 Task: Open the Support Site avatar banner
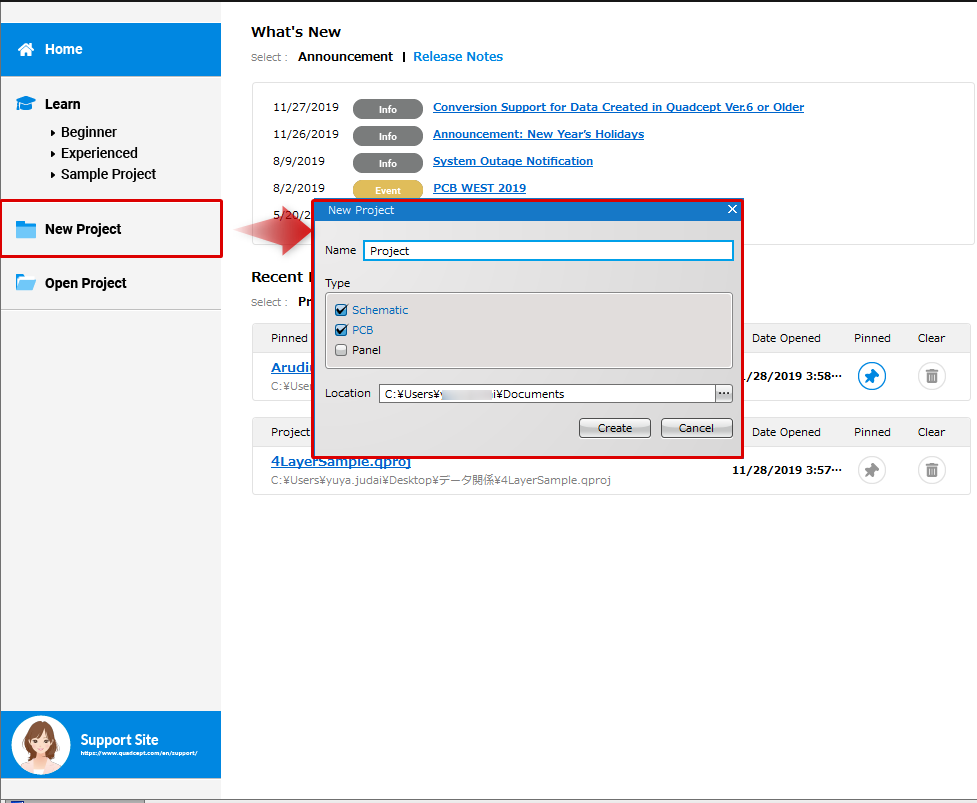110,745
